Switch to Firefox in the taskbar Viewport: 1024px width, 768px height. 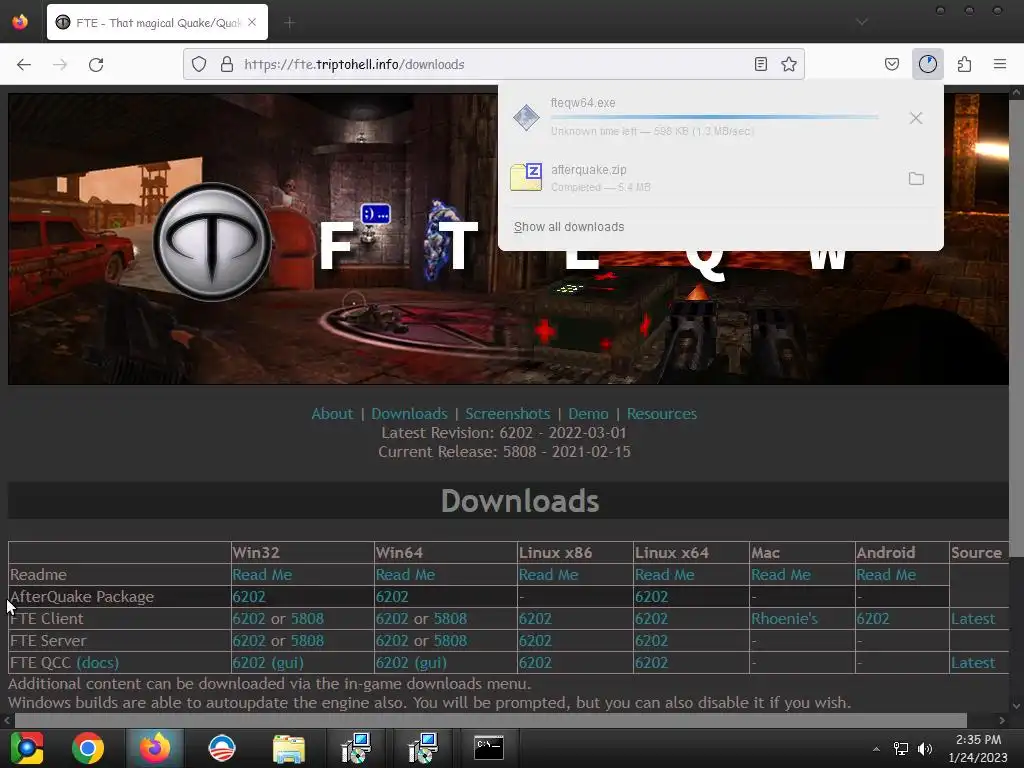[155, 748]
